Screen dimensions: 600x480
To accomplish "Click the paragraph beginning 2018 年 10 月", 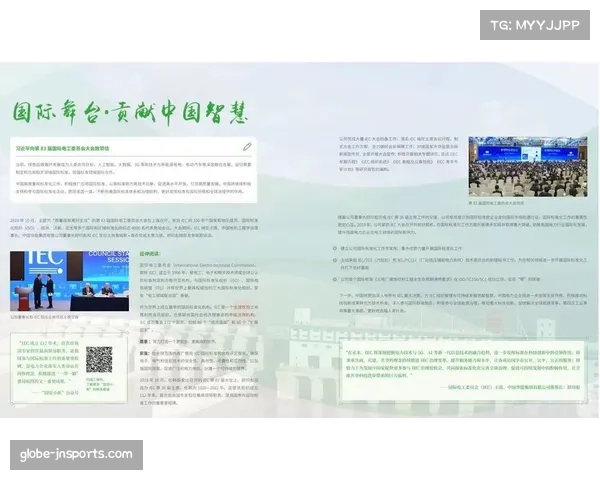I will (199, 392).
